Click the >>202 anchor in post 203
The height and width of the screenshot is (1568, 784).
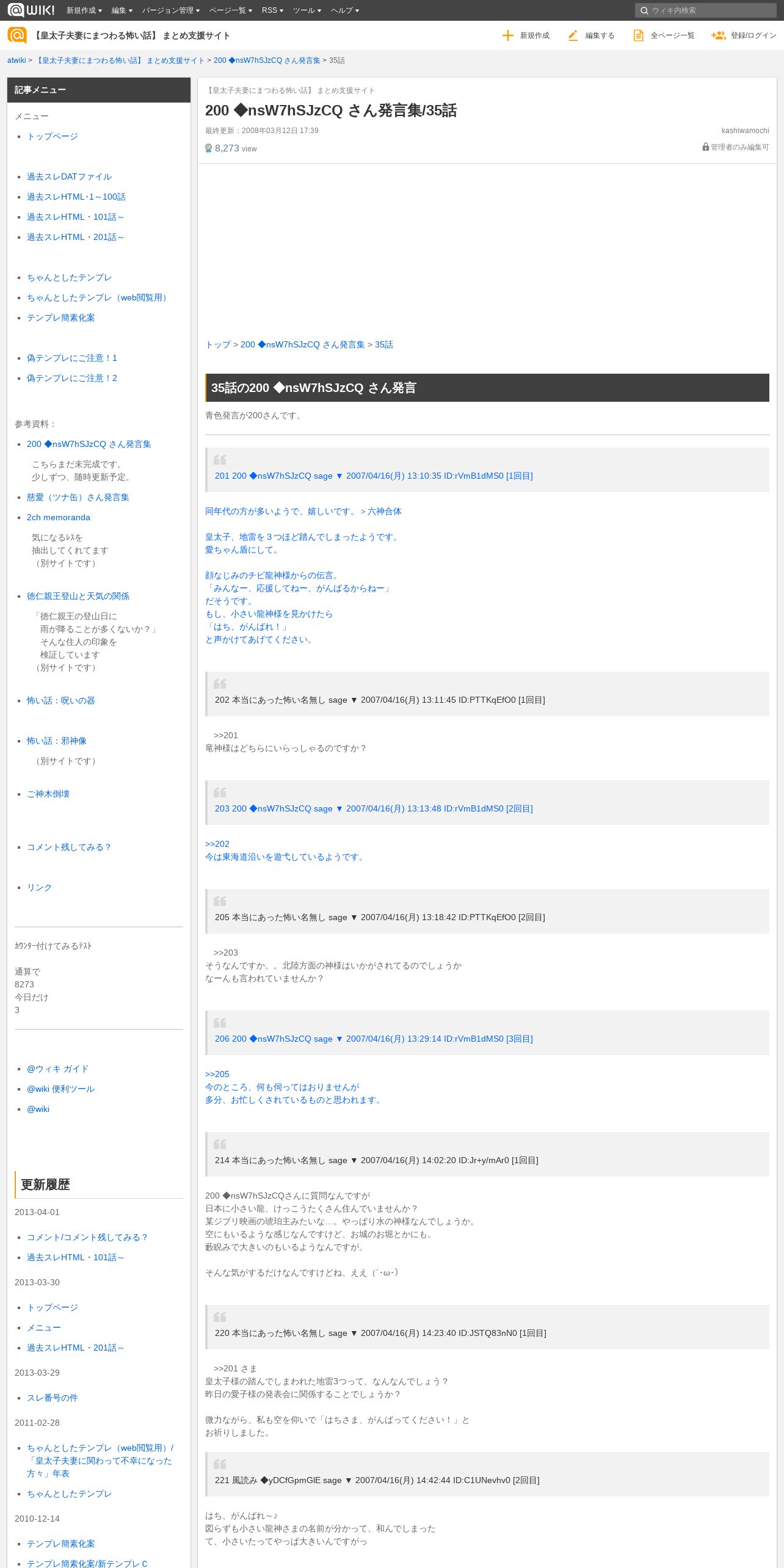[217, 844]
